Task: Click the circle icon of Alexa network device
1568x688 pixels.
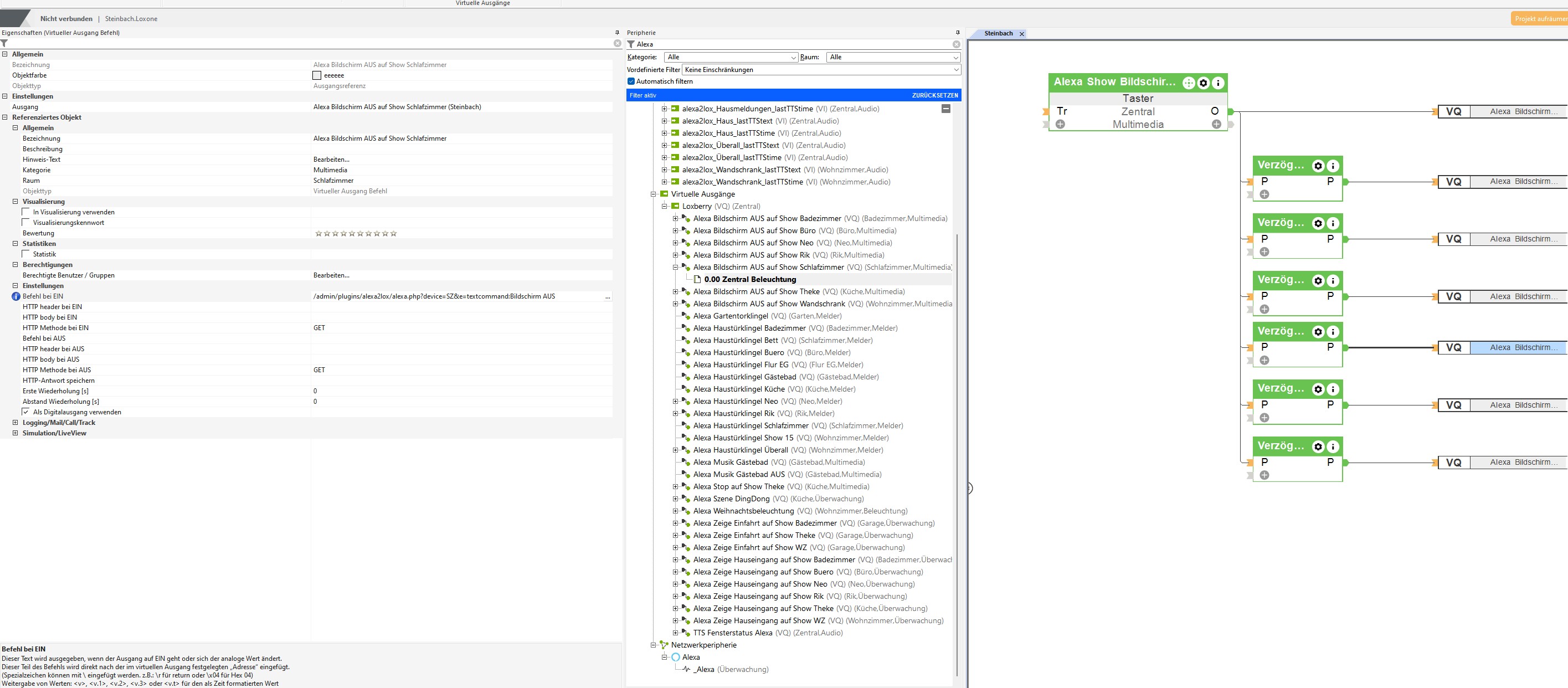Action: click(676, 657)
